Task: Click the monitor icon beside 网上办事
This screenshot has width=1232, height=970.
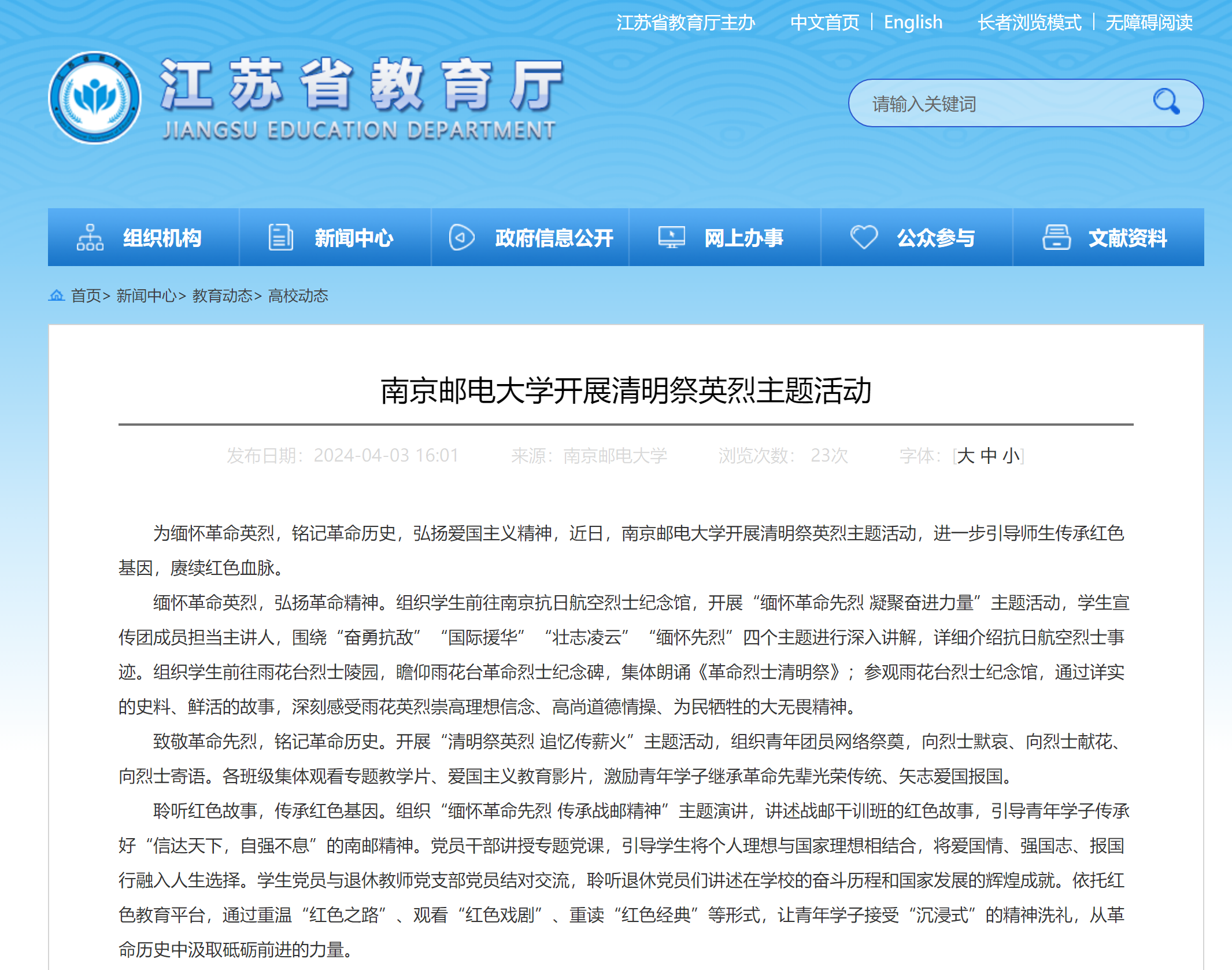Action: coord(671,237)
